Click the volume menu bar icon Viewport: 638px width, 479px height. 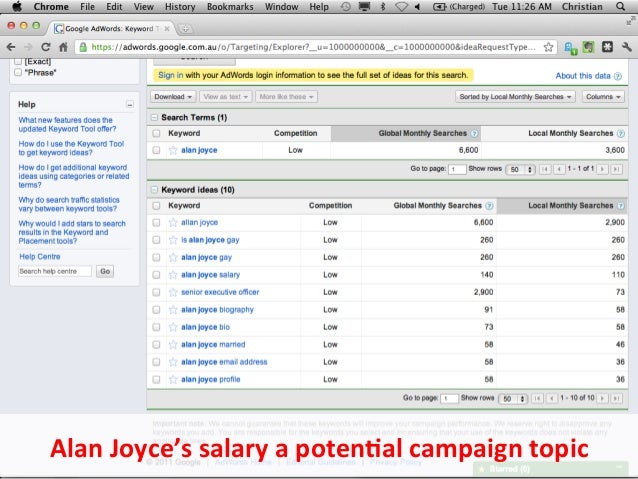(417, 7)
